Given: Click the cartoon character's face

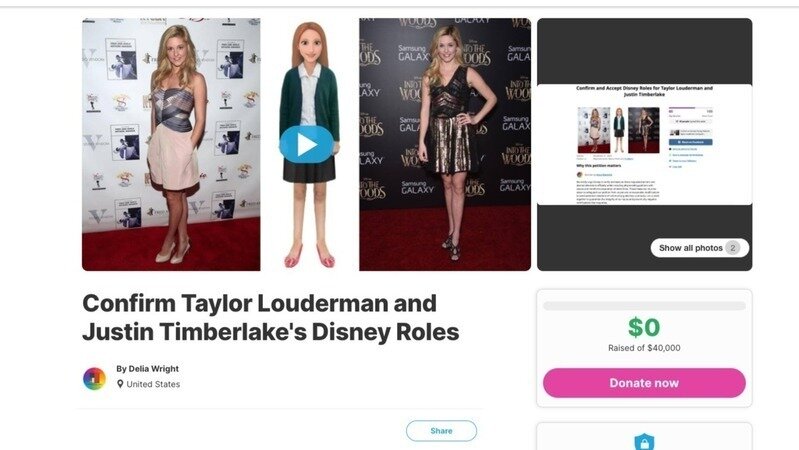Looking at the screenshot, I should (309, 43).
